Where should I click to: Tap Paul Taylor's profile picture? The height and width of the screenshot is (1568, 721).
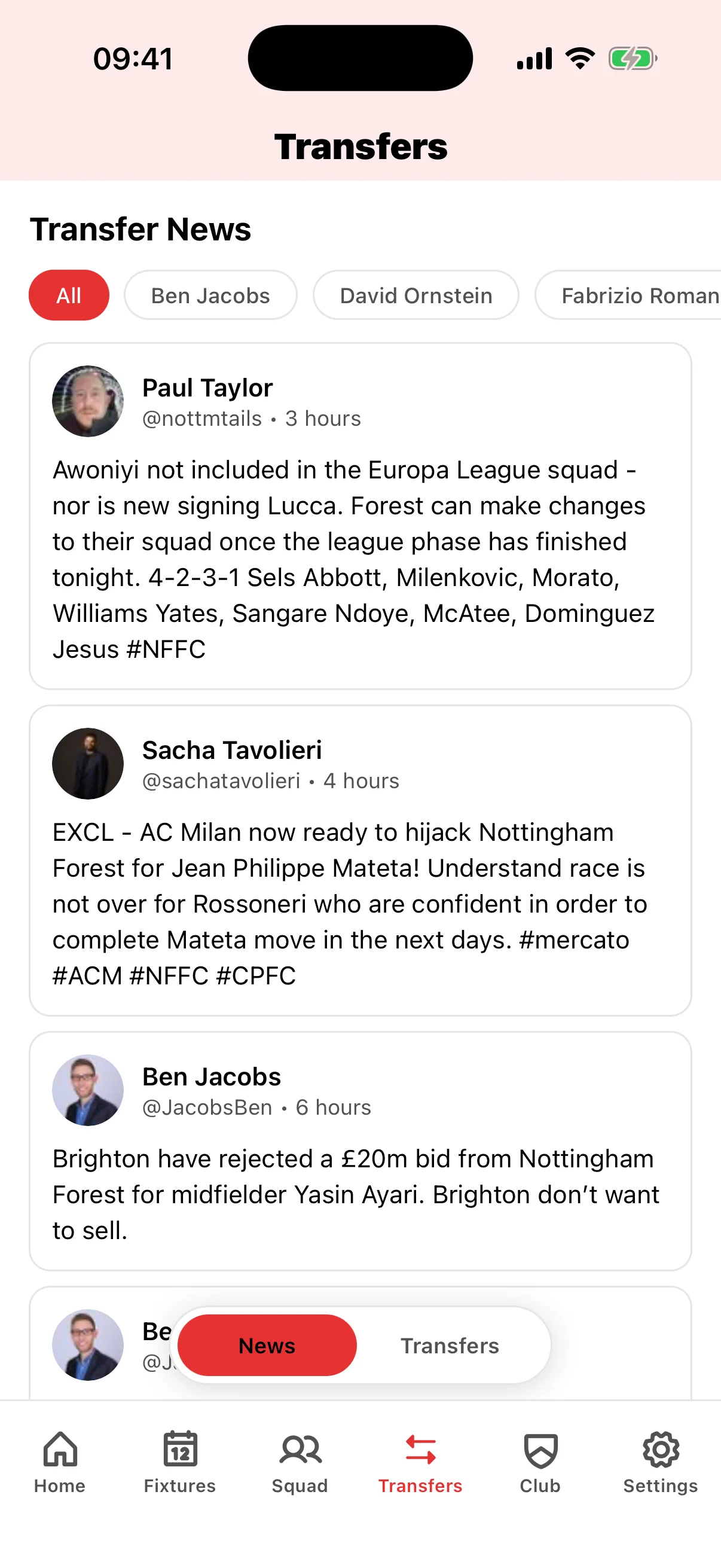pos(88,401)
